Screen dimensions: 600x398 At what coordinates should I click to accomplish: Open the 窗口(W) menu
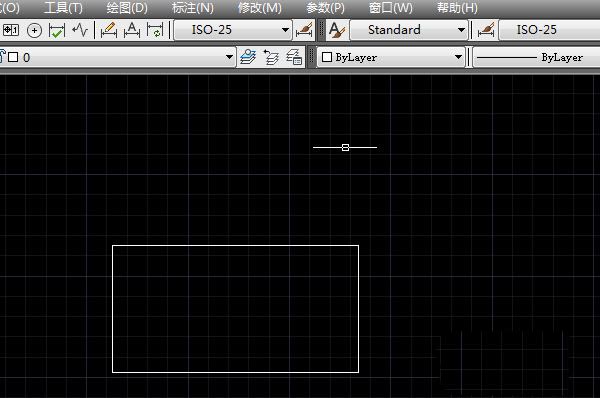(391, 8)
